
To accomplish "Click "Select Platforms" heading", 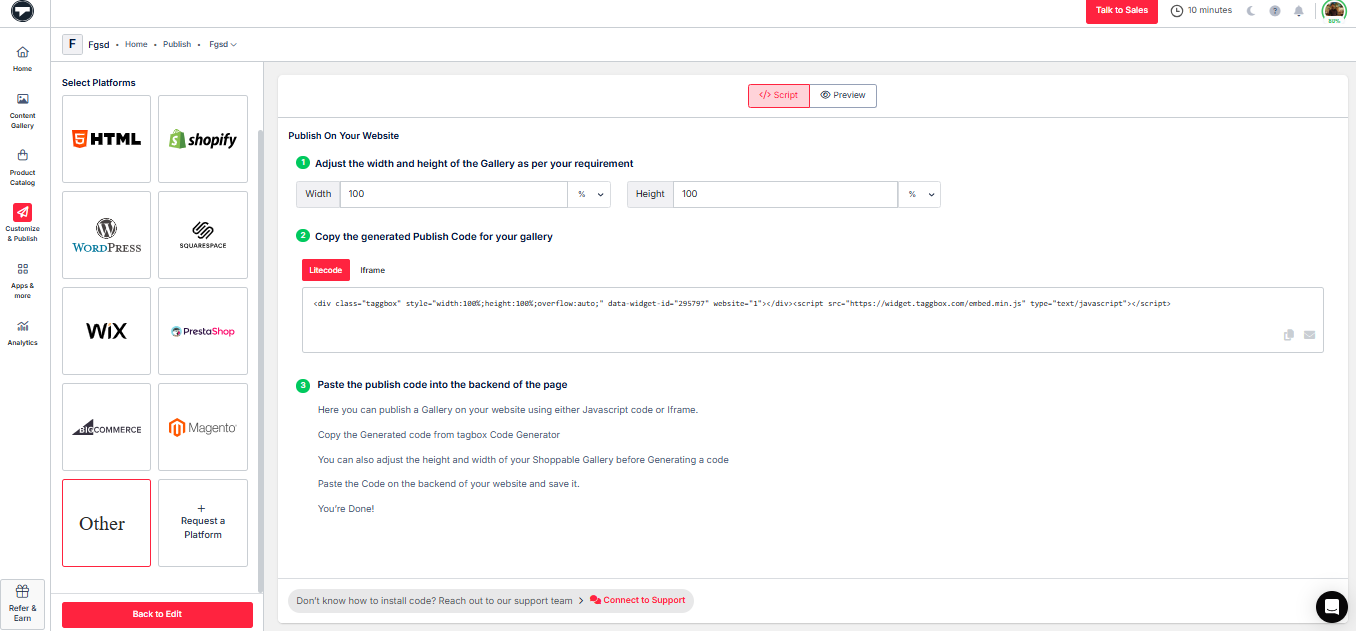I will point(99,83).
